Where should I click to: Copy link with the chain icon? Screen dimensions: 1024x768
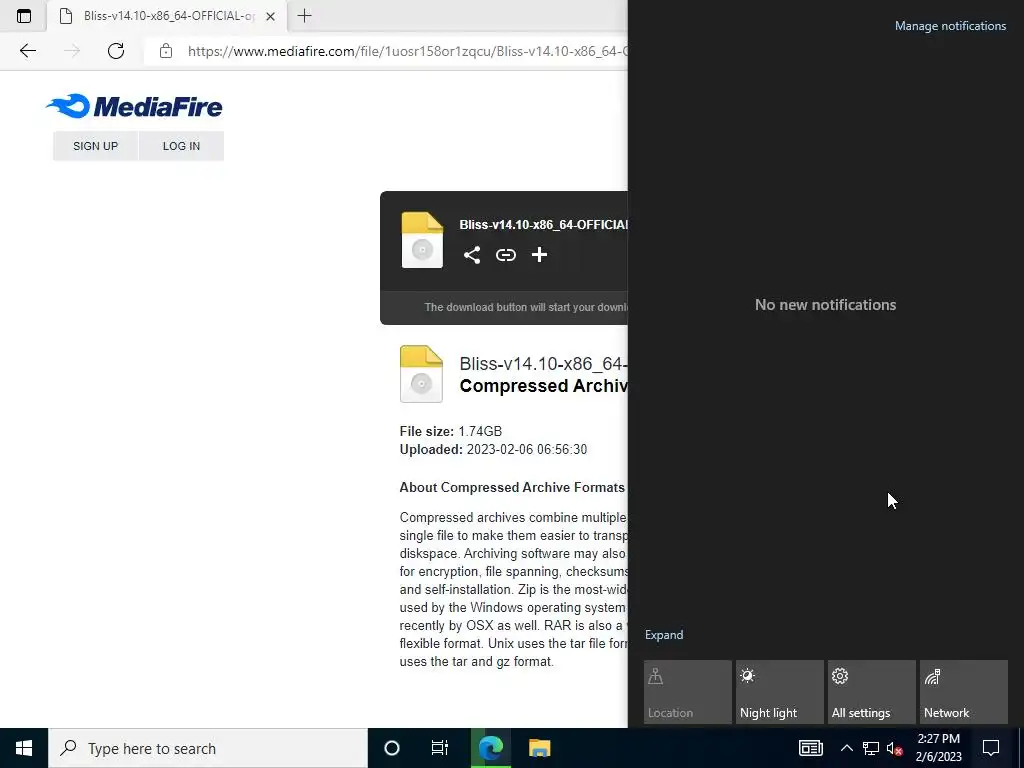pos(505,255)
